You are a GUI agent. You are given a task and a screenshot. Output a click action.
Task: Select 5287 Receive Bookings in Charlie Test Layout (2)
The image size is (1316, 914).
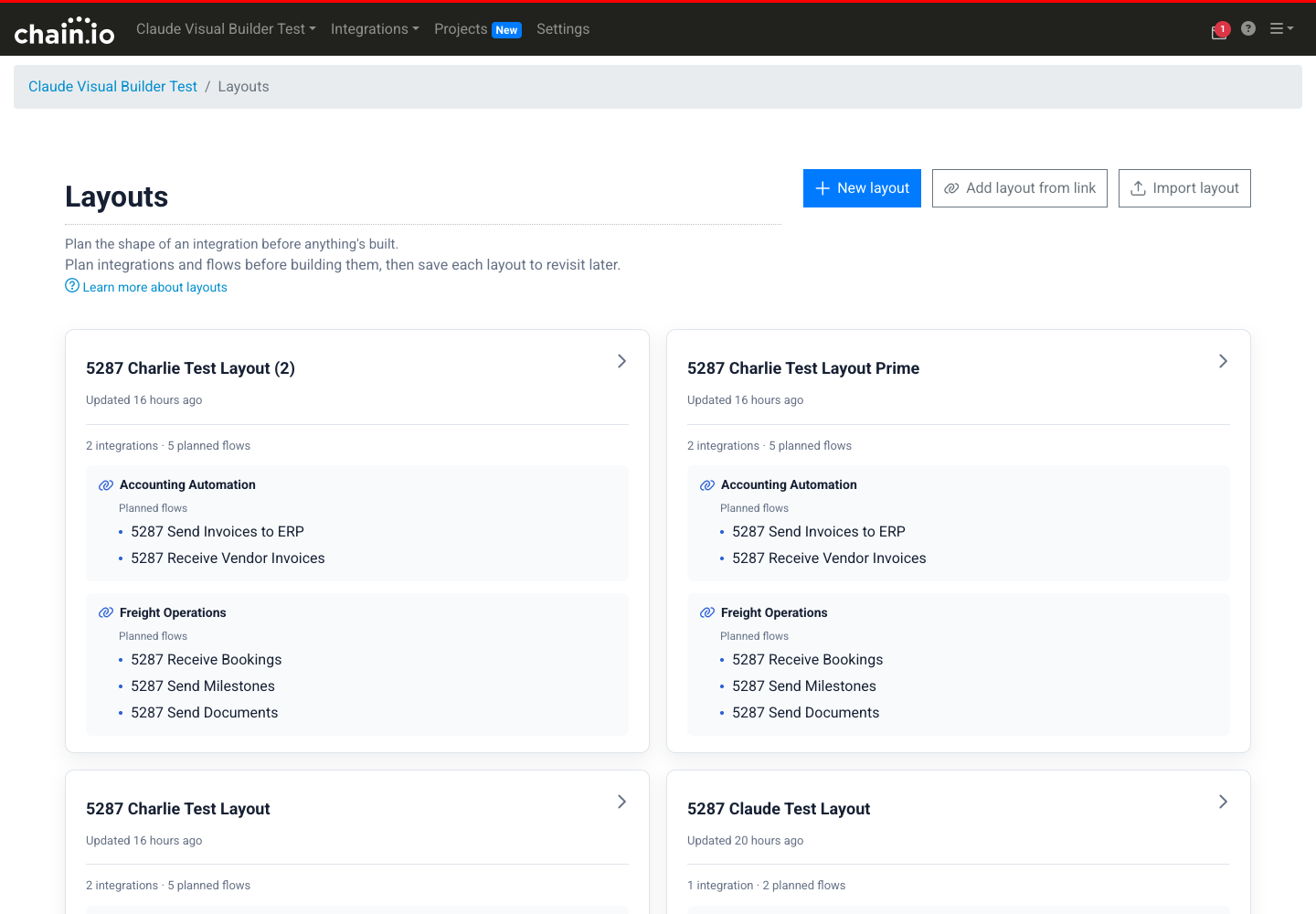point(207,660)
